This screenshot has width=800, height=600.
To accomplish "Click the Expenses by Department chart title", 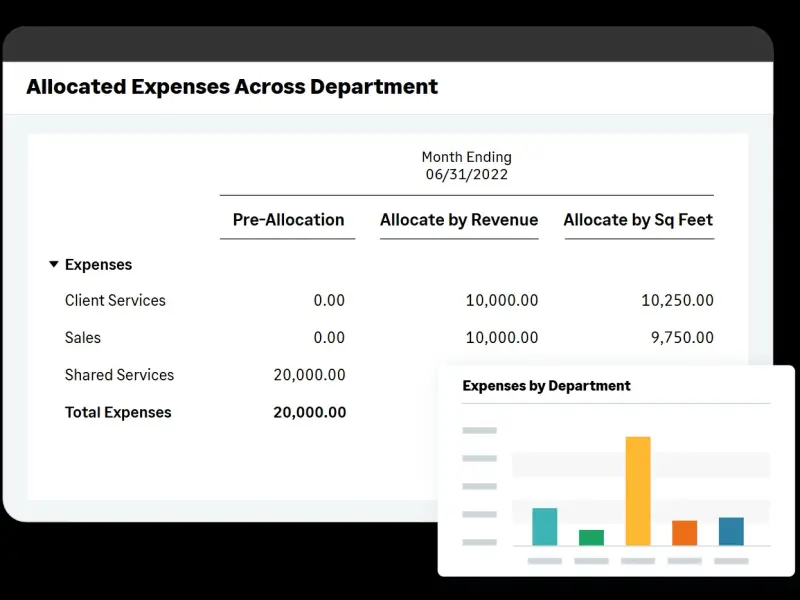I will [546, 386].
